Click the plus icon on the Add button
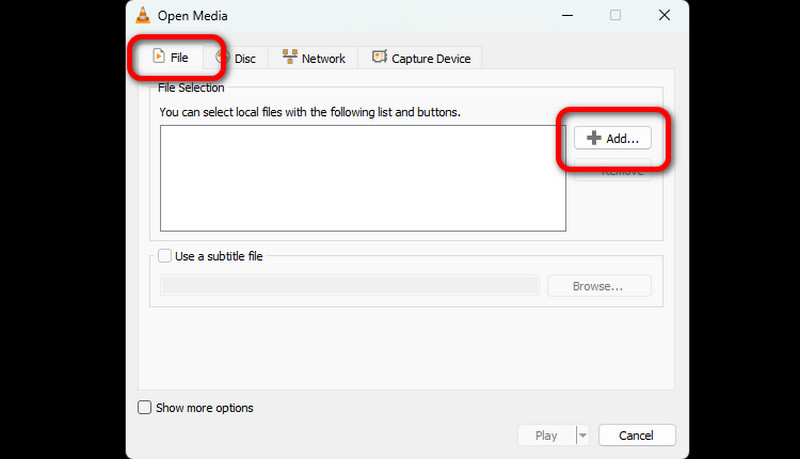Screen dimensions: 800x459 [594, 139]
